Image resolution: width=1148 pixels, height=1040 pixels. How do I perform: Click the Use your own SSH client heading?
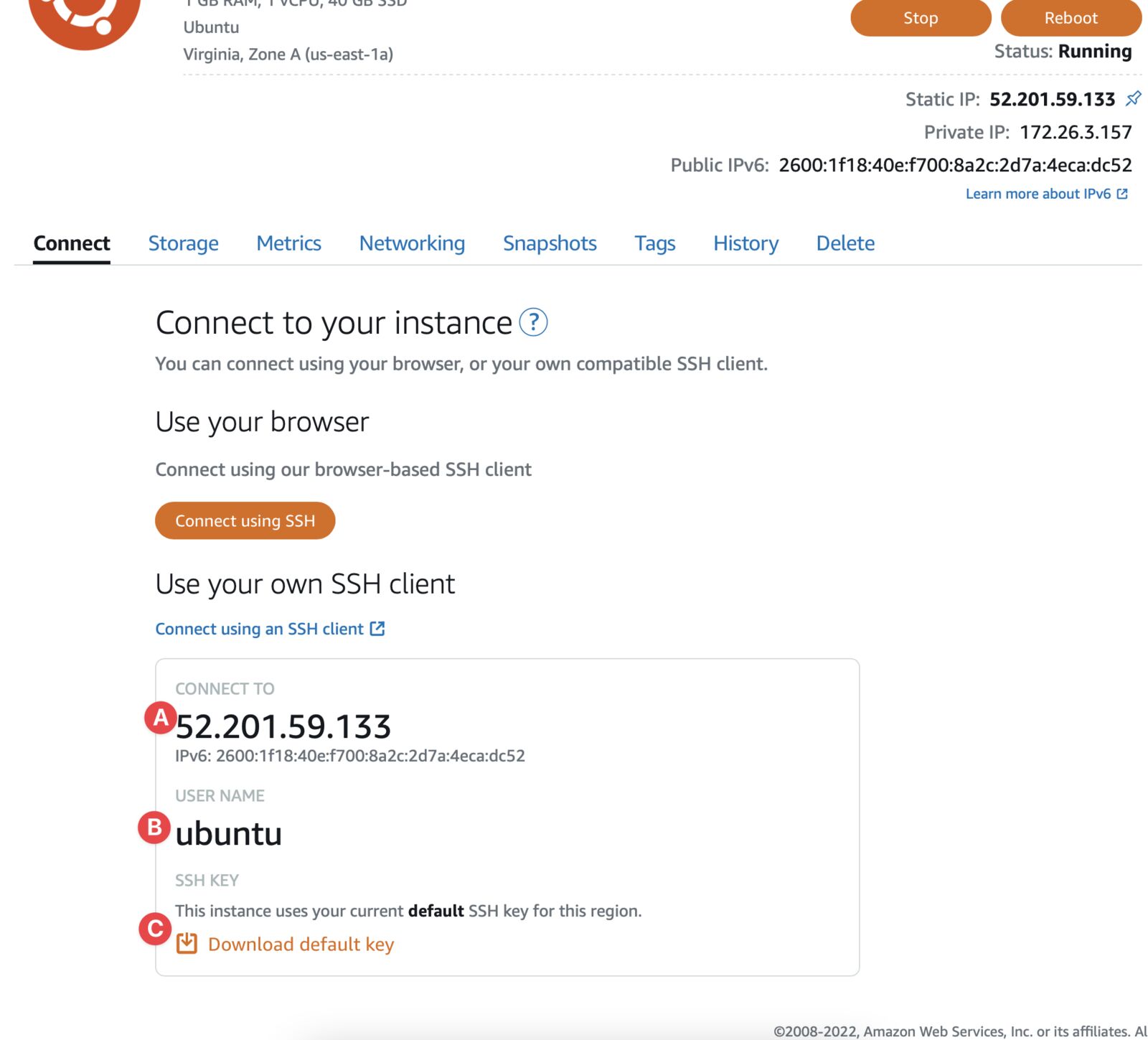[305, 584]
